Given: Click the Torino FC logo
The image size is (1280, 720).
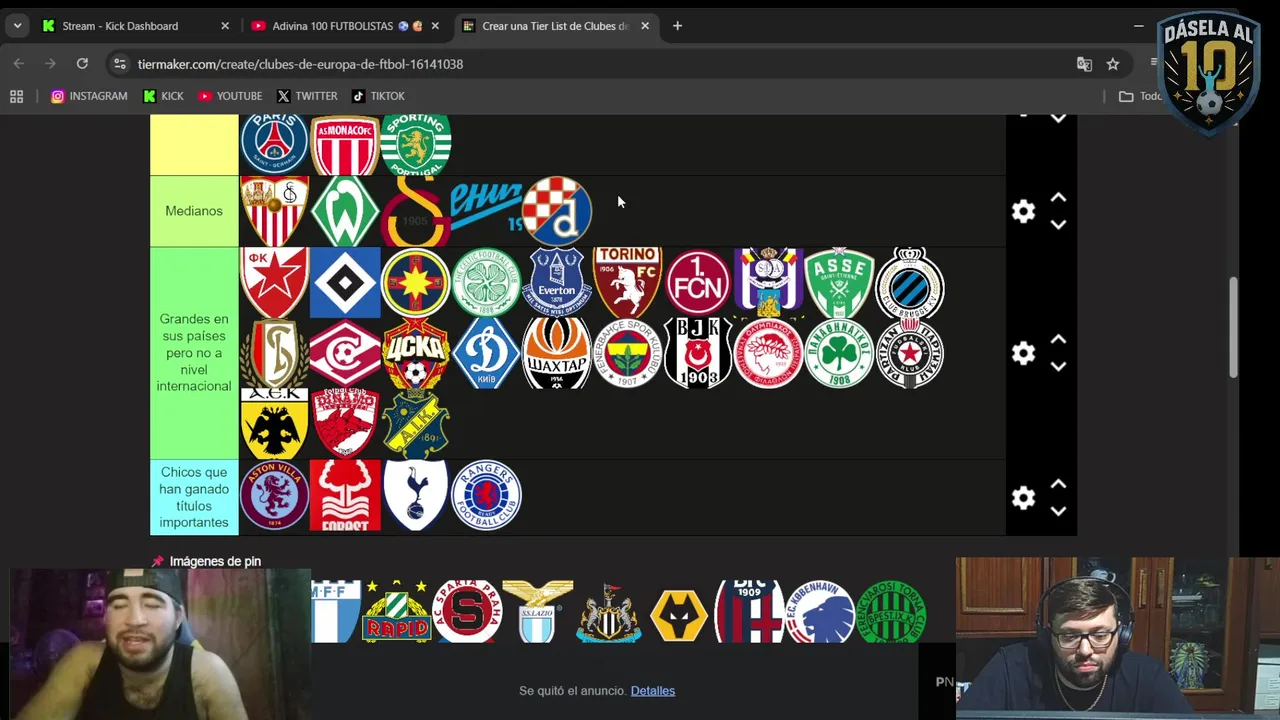Looking at the screenshot, I should (x=627, y=282).
